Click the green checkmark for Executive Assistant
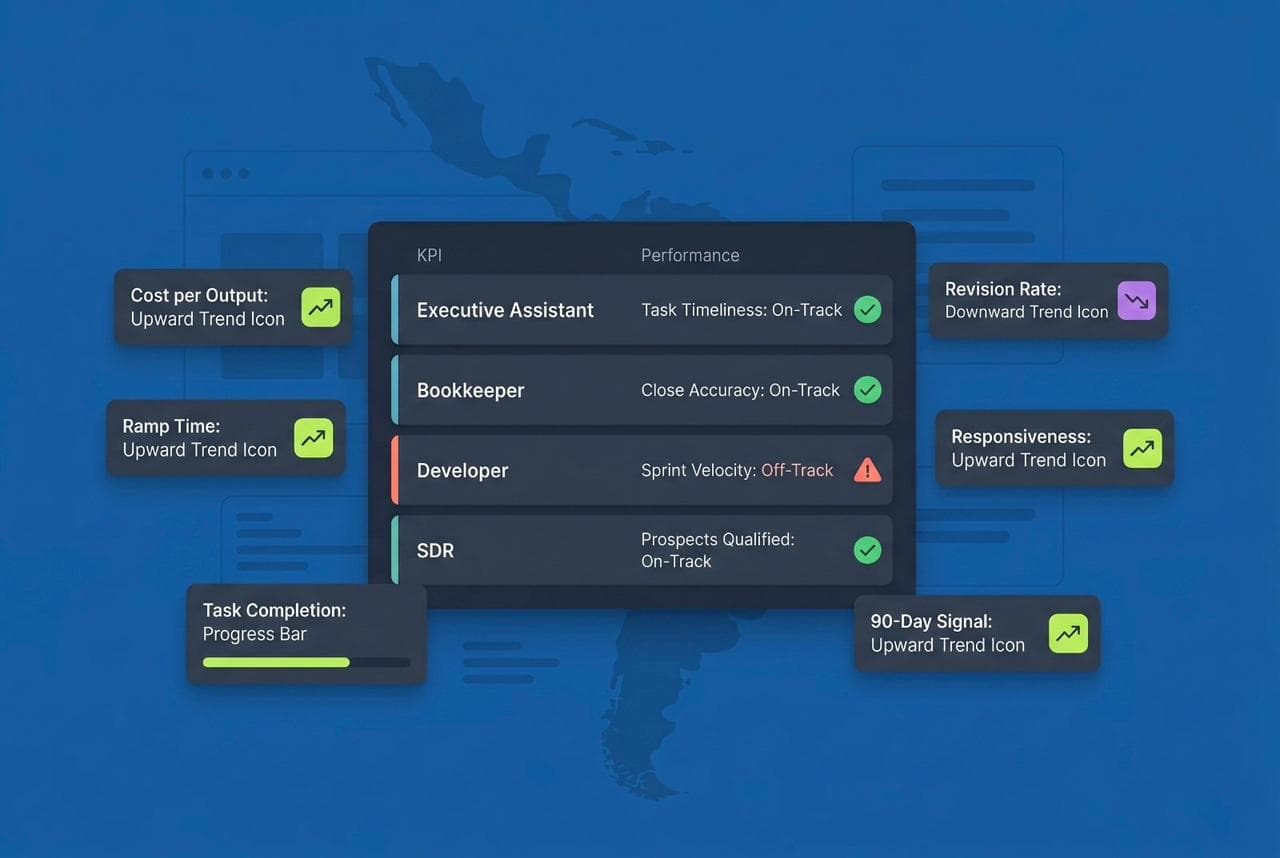This screenshot has height=858, width=1280. 867,309
